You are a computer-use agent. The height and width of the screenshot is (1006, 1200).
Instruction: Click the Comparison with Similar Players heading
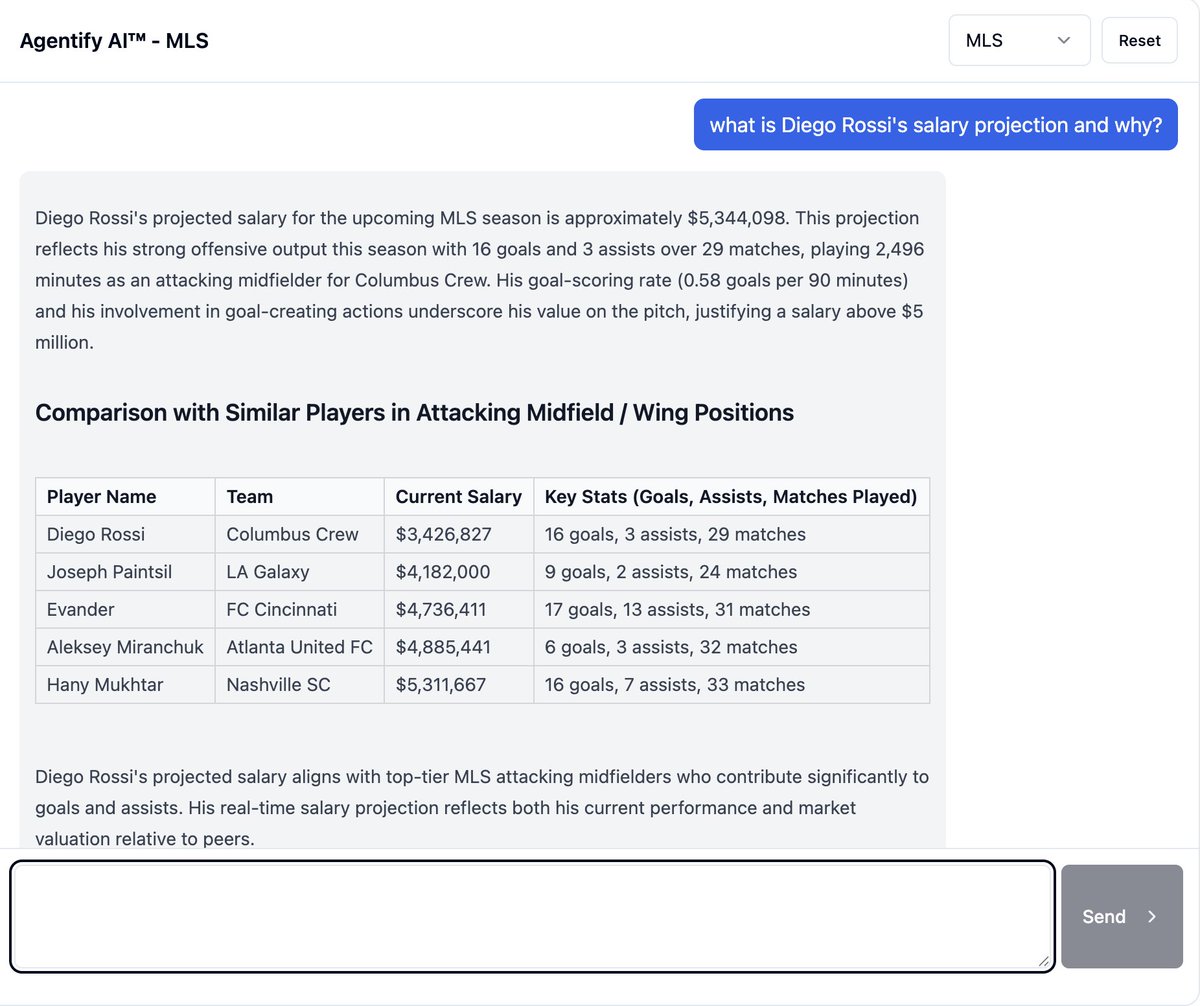click(414, 412)
